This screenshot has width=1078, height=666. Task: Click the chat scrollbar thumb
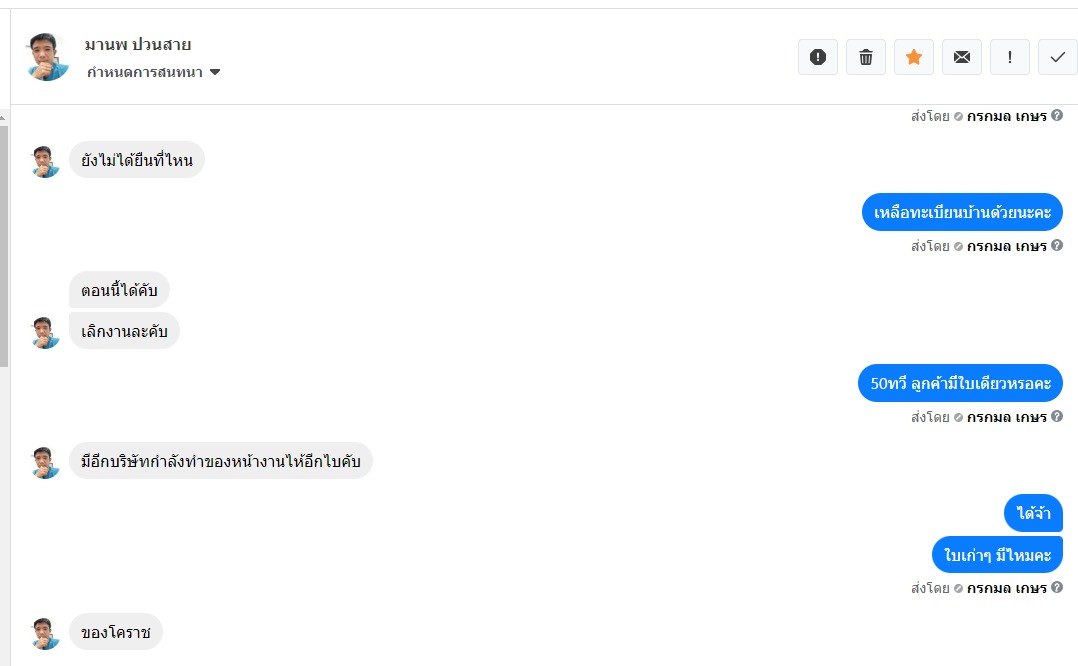click(4, 240)
